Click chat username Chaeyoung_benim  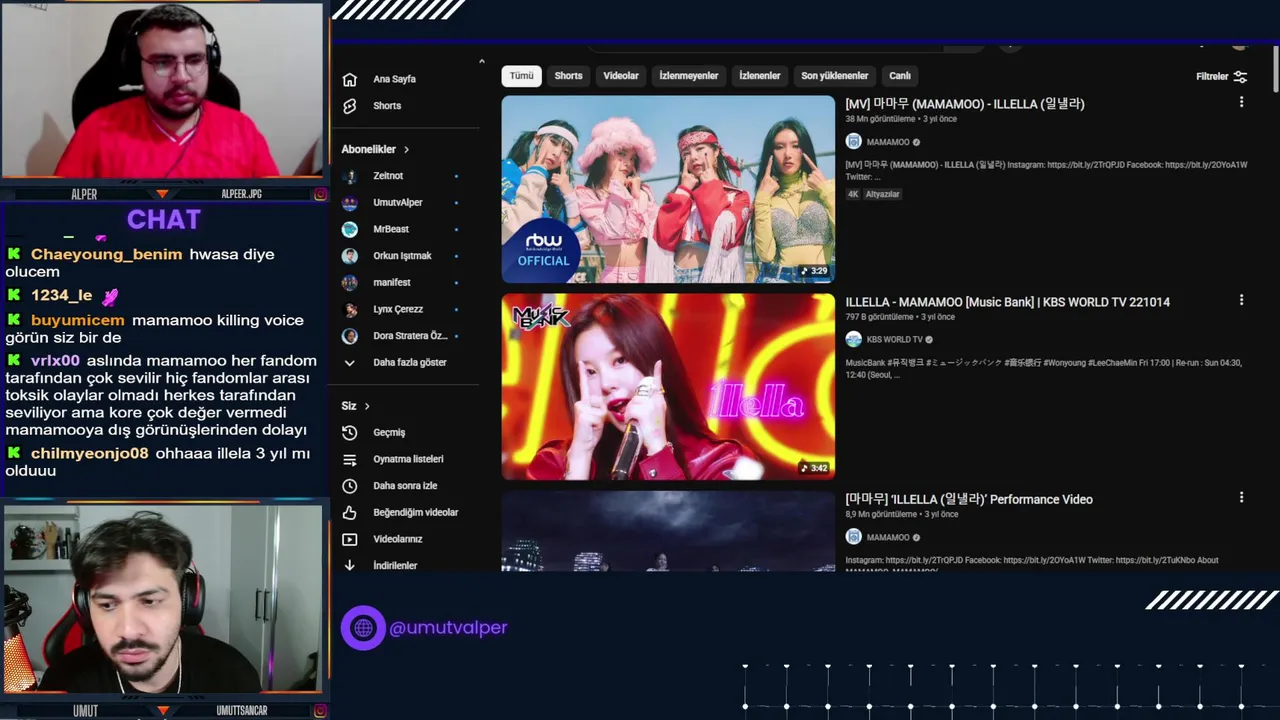click(107, 255)
